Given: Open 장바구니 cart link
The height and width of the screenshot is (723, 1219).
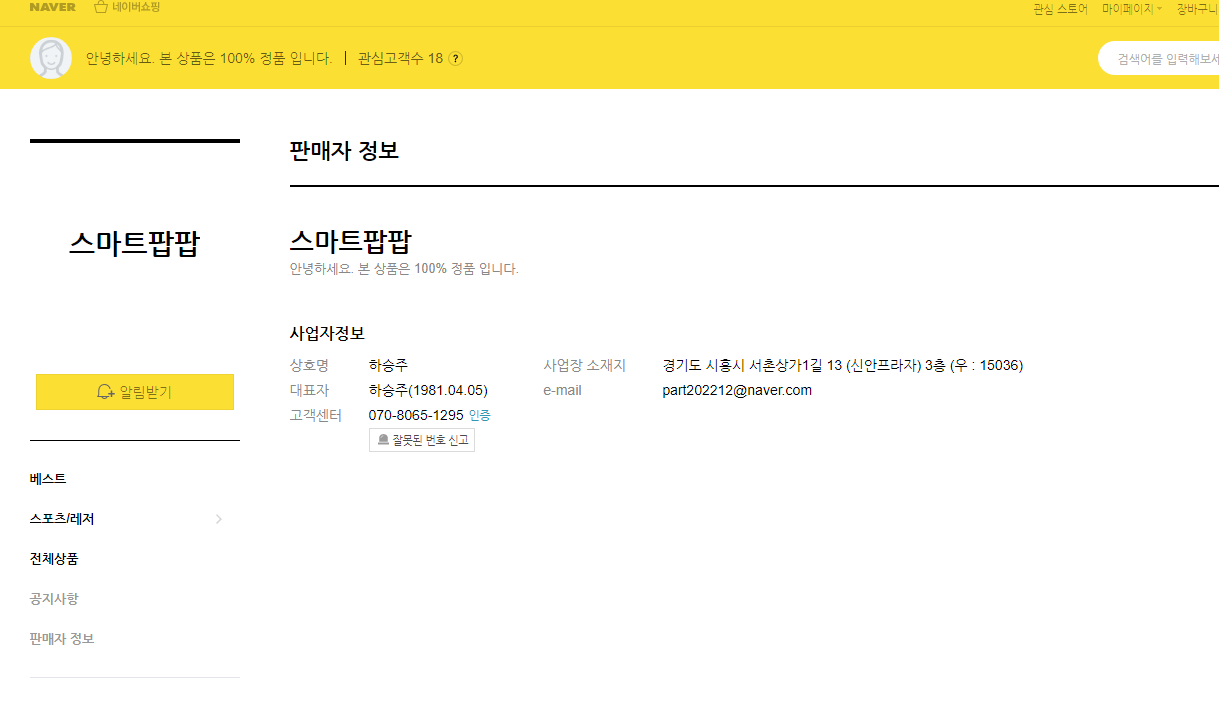Looking at the screenshot, I should [x=1197, y=8].
